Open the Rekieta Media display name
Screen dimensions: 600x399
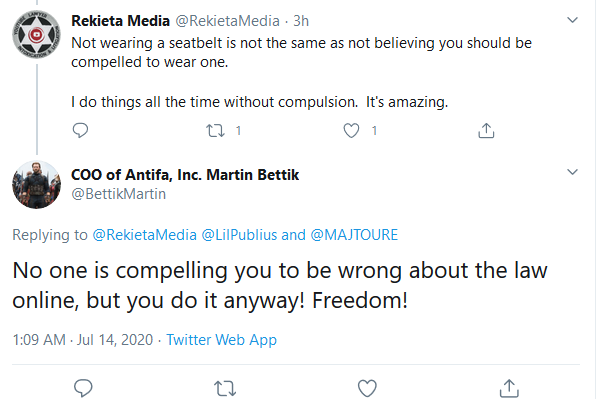click(121, 21)
